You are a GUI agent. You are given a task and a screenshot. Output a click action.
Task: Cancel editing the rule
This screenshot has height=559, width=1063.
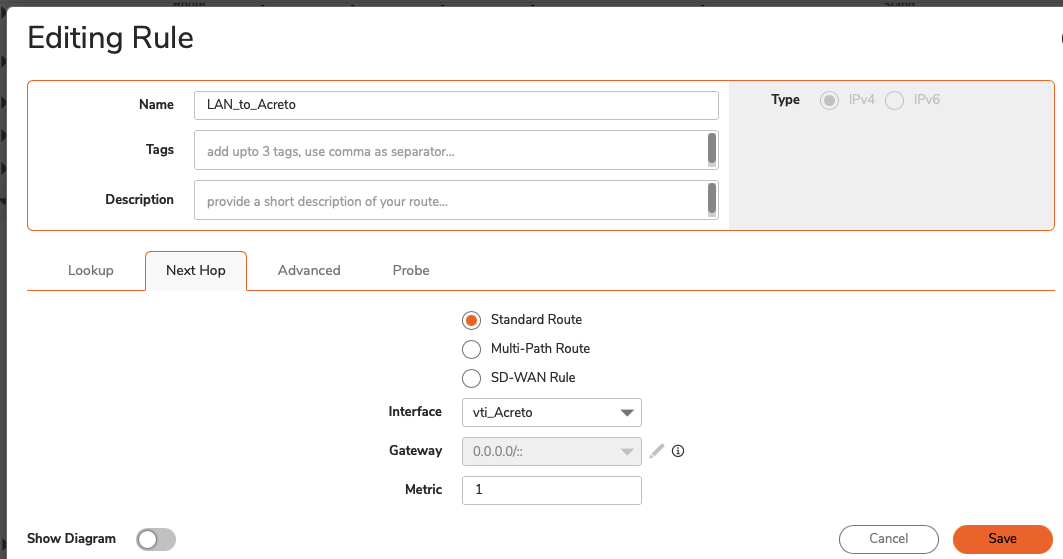(x=889, y=539)
